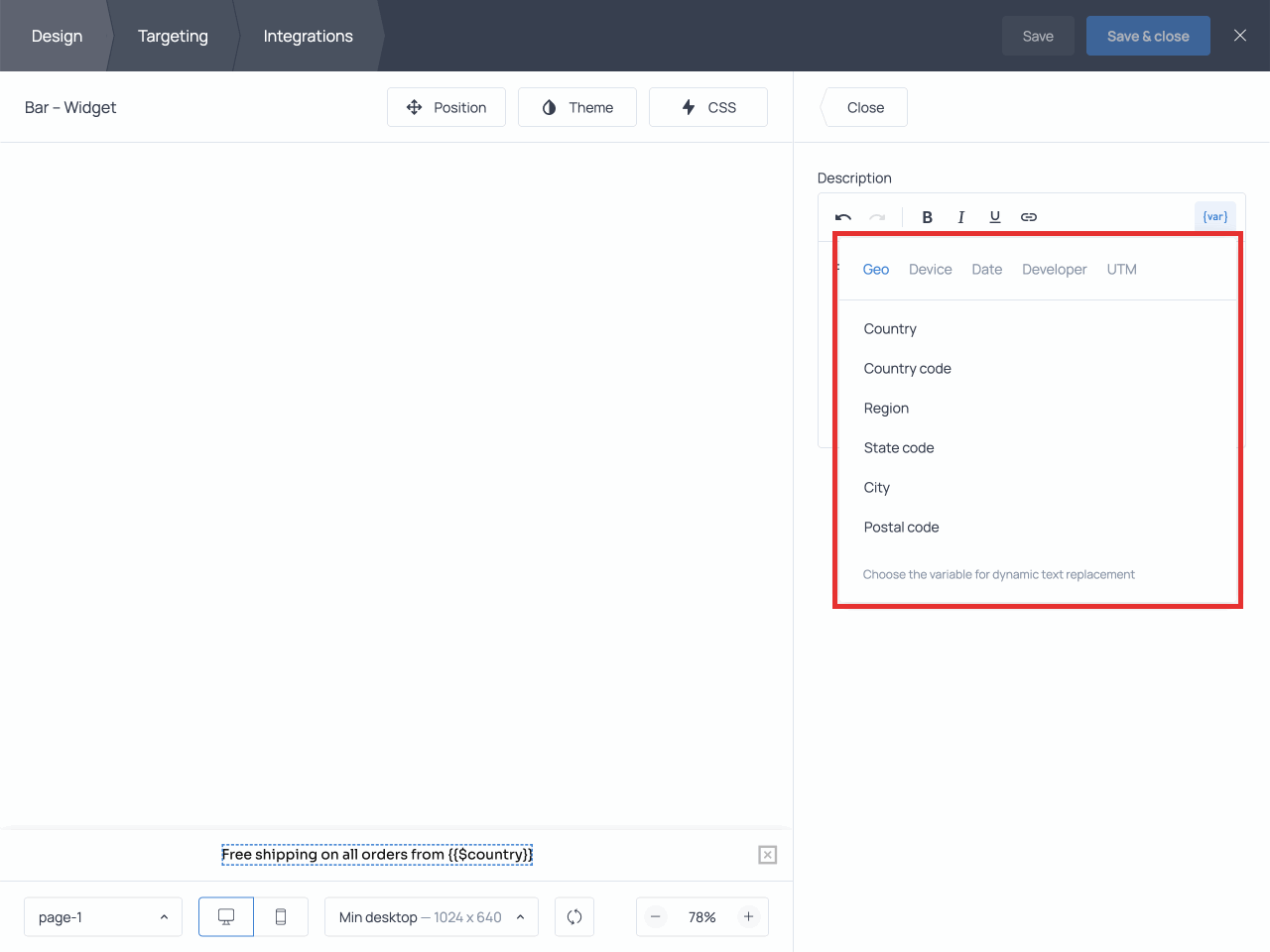The height and width of the screenshot is (952, 1270).
Task: Select the Country code variable
Action: (x=907, y=369)
